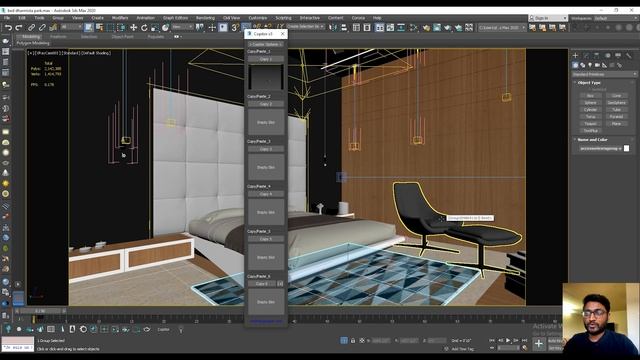Open the Corona menu
640x360 pixels.
pyautogui.click(x=358, y=18)
